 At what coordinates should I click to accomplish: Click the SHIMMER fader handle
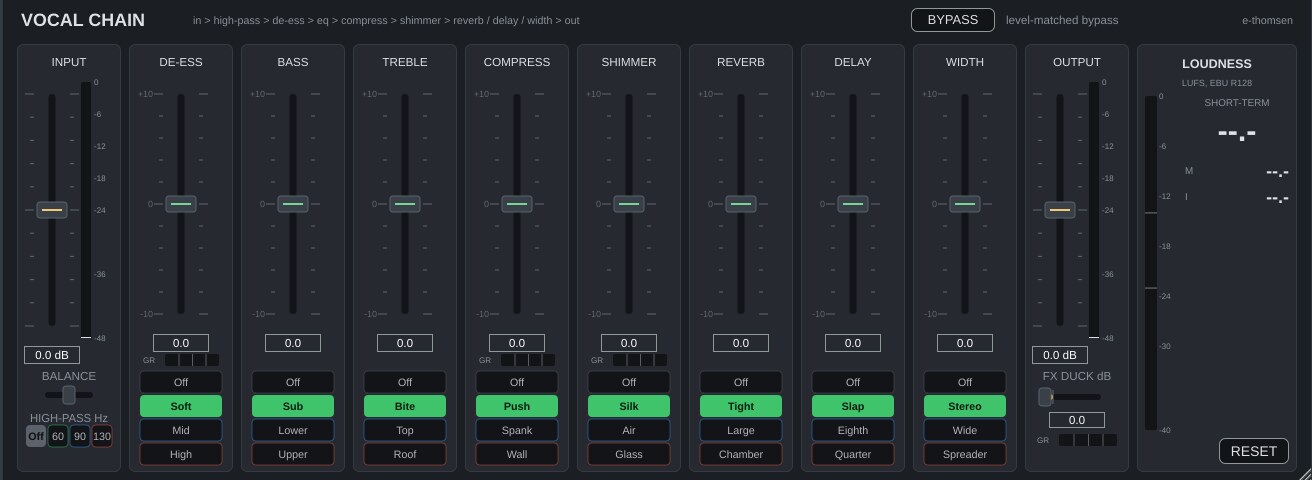[x=629, y=204]
